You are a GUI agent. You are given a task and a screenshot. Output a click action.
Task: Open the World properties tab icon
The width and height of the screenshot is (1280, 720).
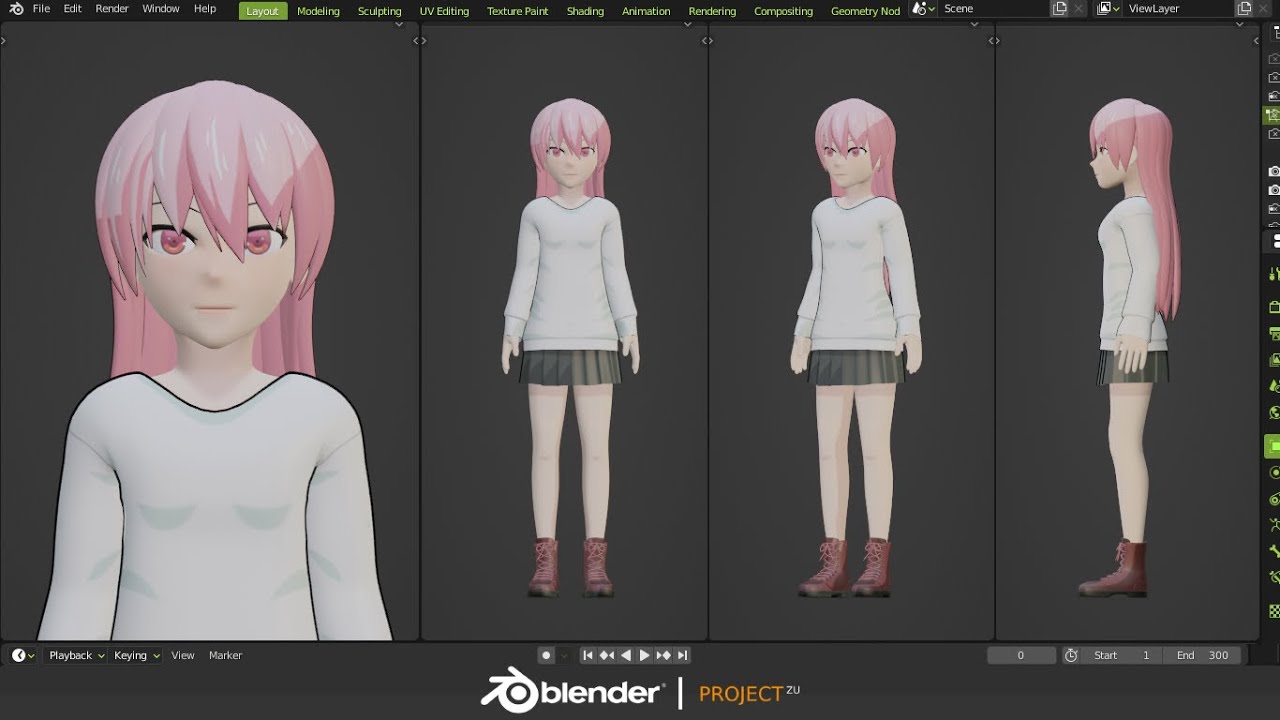click(x=1274, y=412)
